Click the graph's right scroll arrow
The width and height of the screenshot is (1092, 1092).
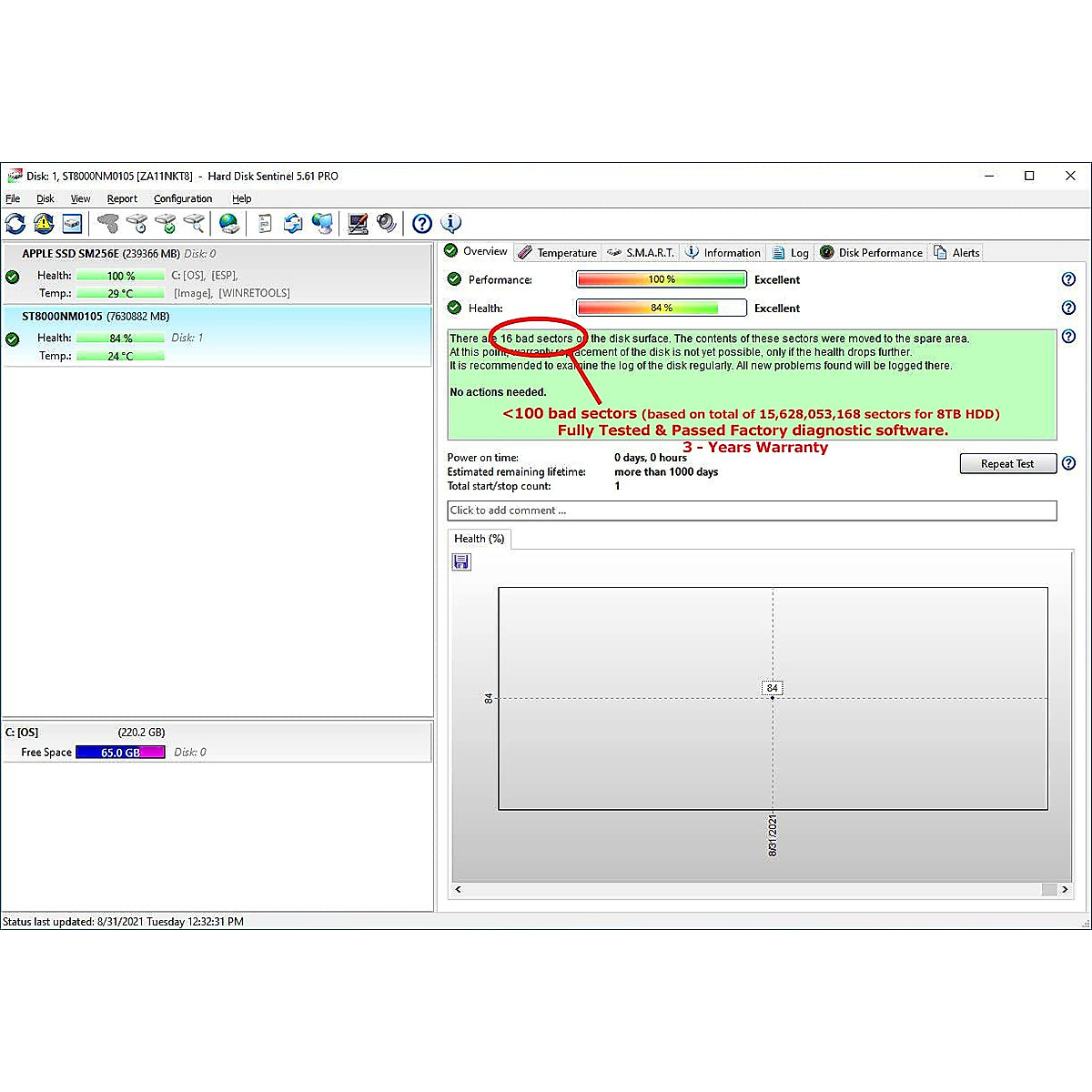[1065, 889]
